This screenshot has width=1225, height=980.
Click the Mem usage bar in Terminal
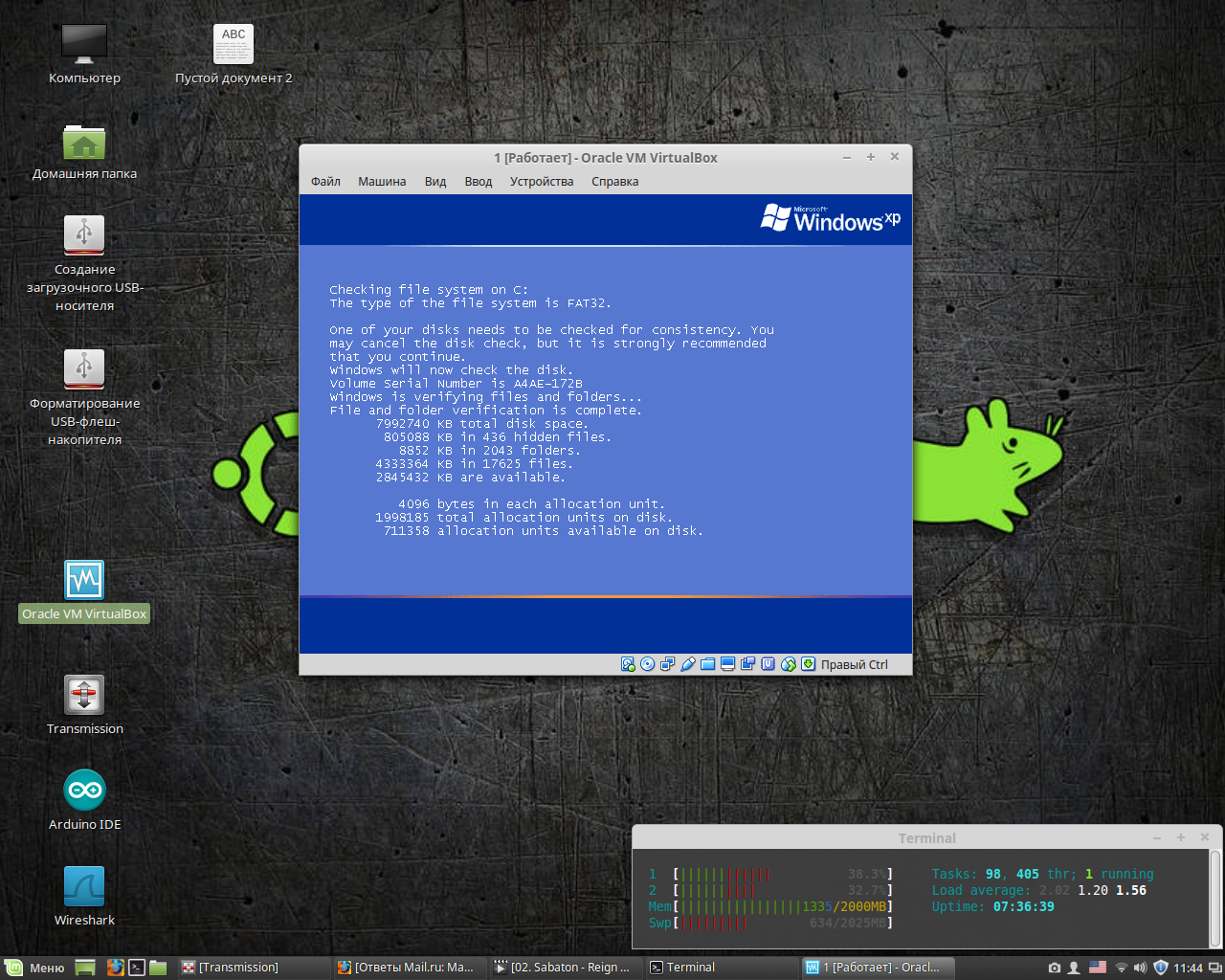(x=770, y=906)
